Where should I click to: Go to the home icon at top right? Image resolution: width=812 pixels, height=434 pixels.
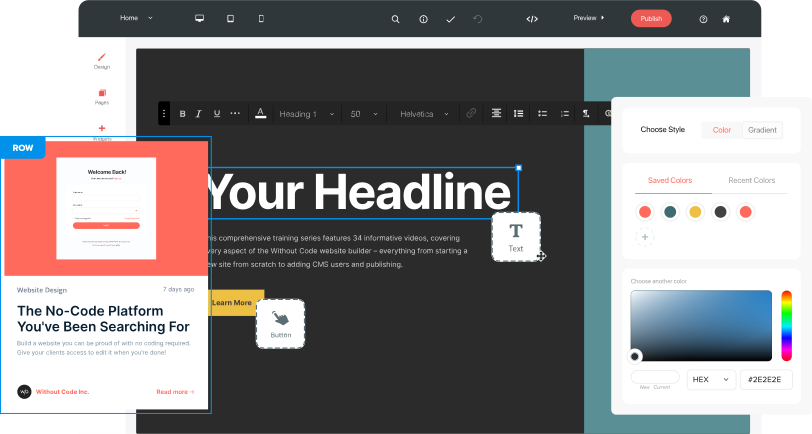coord(726,19)
